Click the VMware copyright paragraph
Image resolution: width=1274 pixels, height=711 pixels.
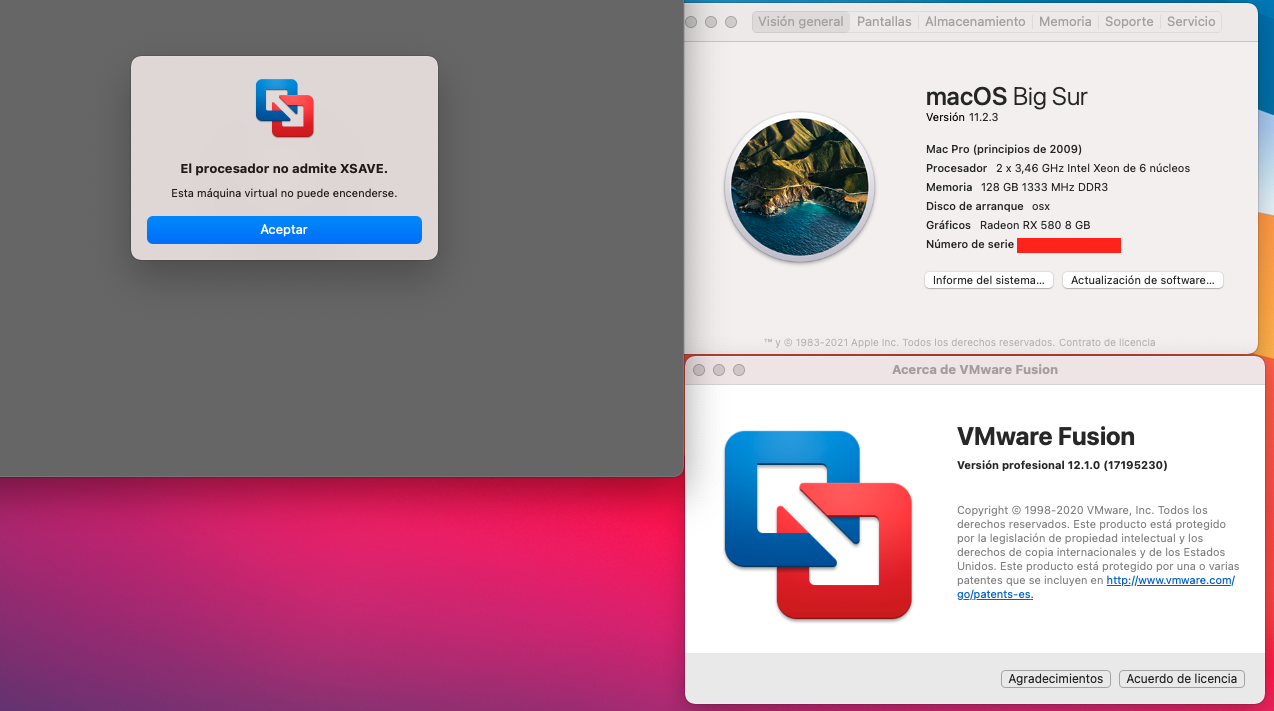(x=1096, y=553)
